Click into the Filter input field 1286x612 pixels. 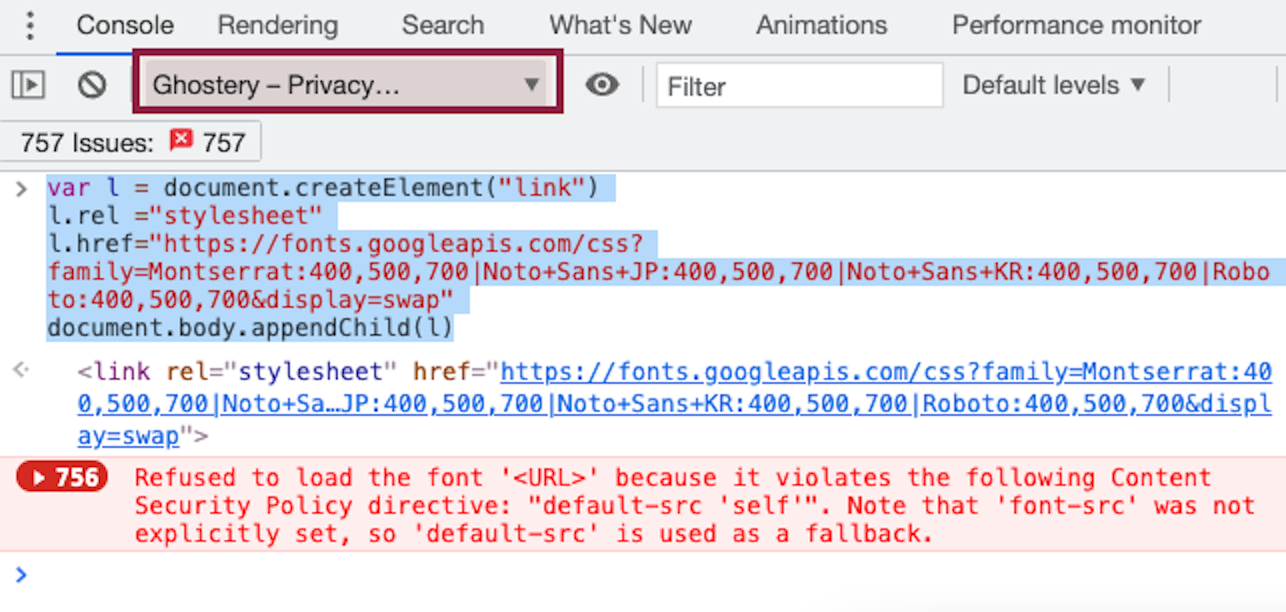(798, 86)
